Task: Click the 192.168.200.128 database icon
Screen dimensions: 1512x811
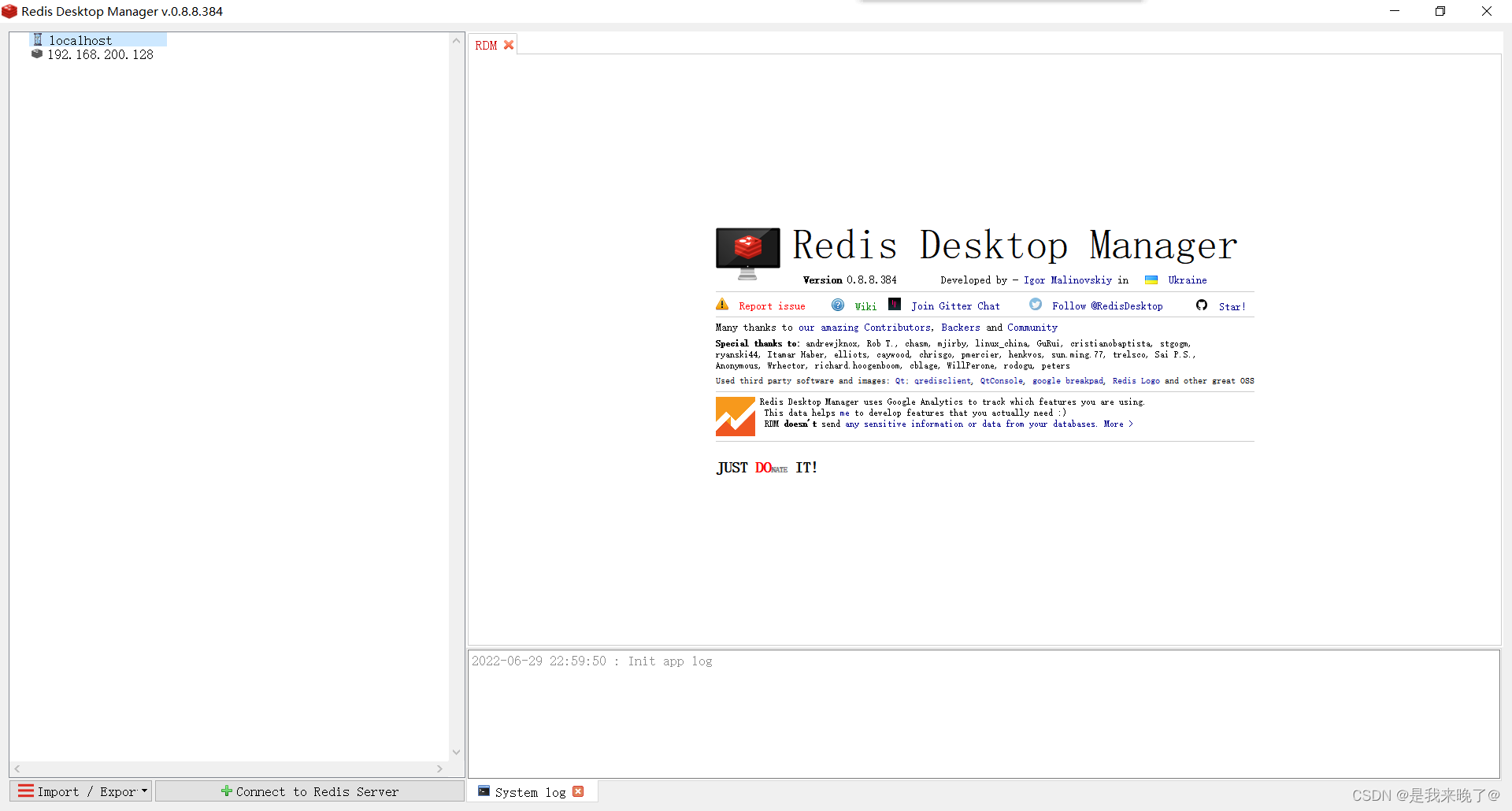Action: tap(36, 54)
